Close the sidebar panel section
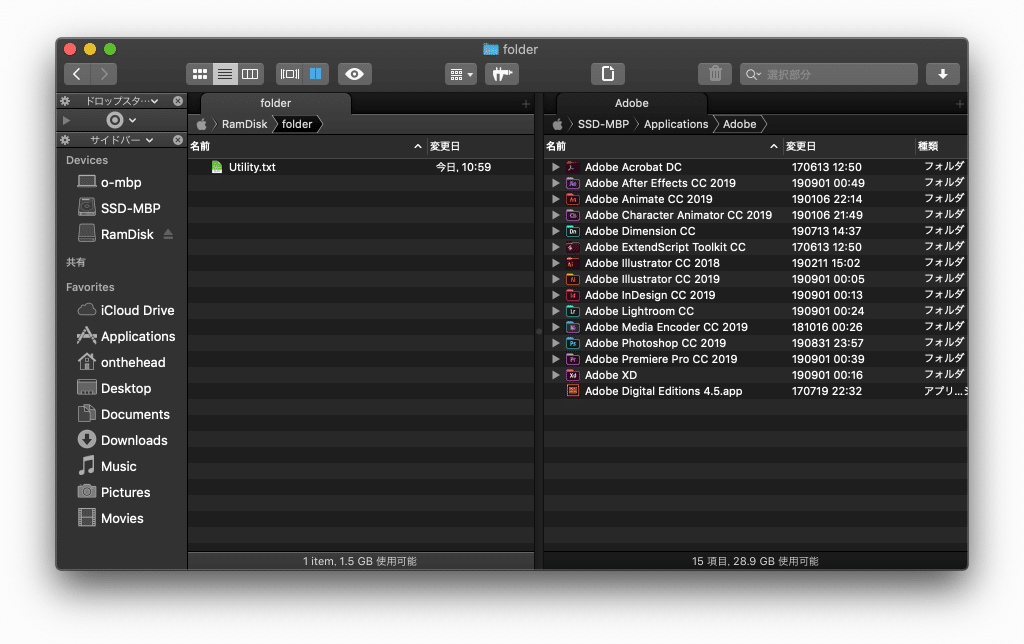The width and height of the screenshot is (1024, 644). 178,140
